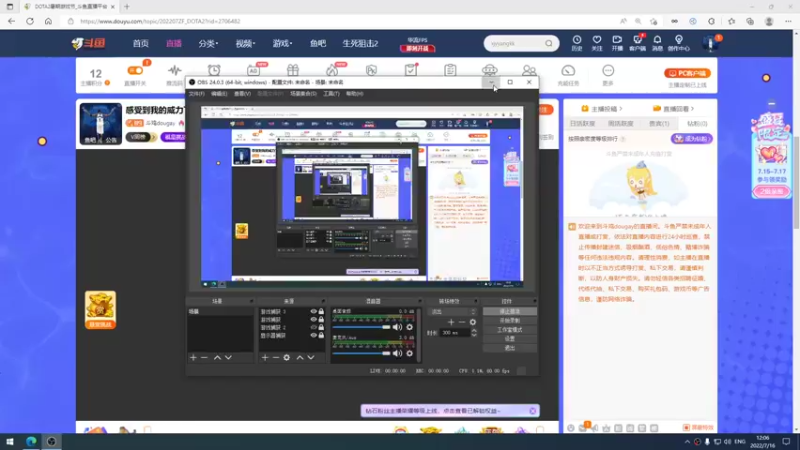Screen dimensions: 800x450
Task: Open the 文件(F) menu in OBS
Action: 196,94
